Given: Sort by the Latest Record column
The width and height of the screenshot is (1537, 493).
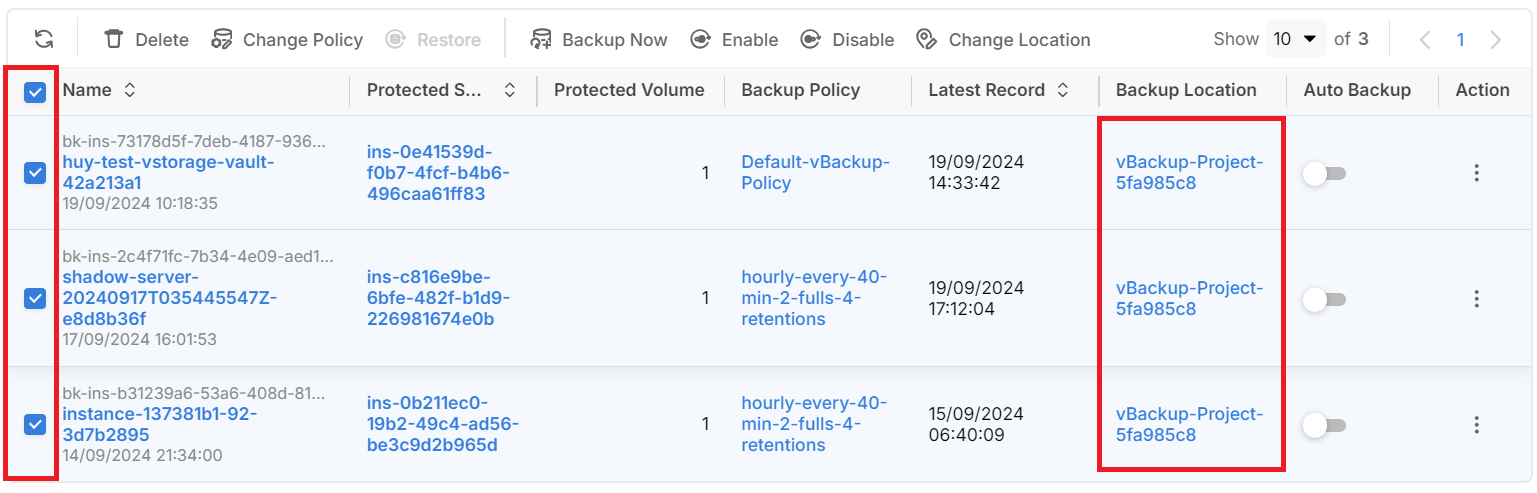Looking at the screenshot, I should 1063,90.
